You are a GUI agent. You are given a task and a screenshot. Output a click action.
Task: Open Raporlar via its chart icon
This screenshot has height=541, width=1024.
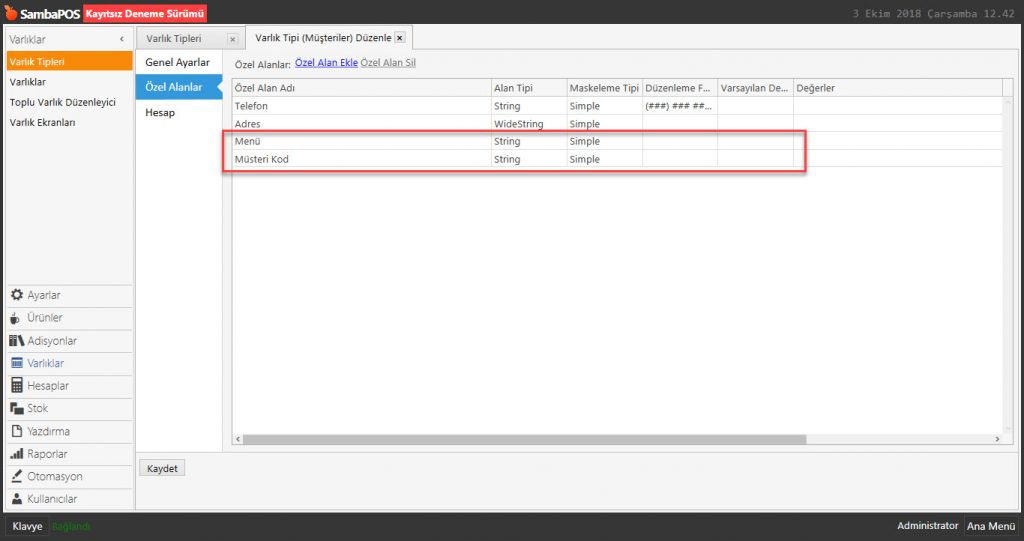[x=17, y=454]
